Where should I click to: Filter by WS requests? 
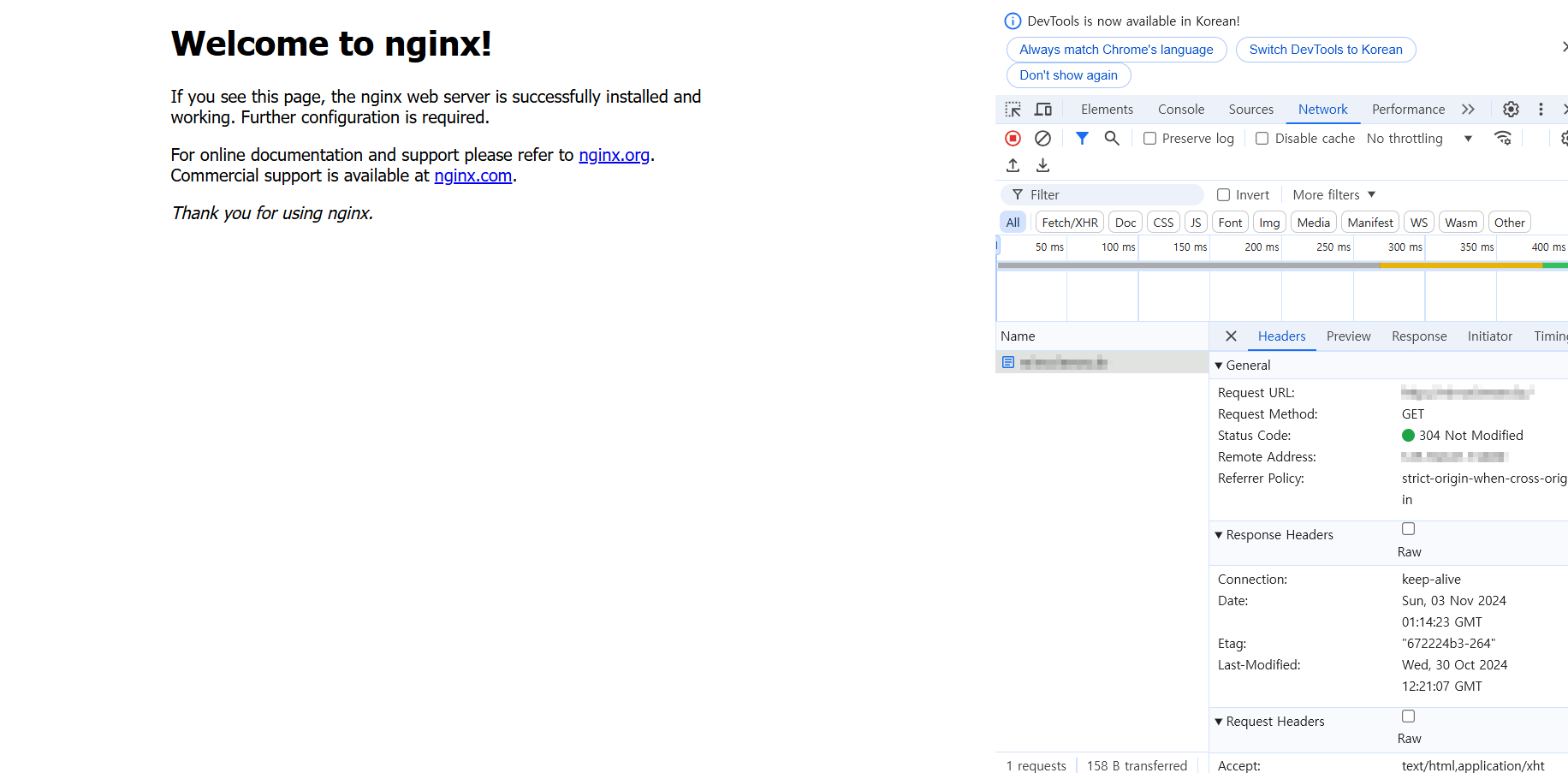1419,223
